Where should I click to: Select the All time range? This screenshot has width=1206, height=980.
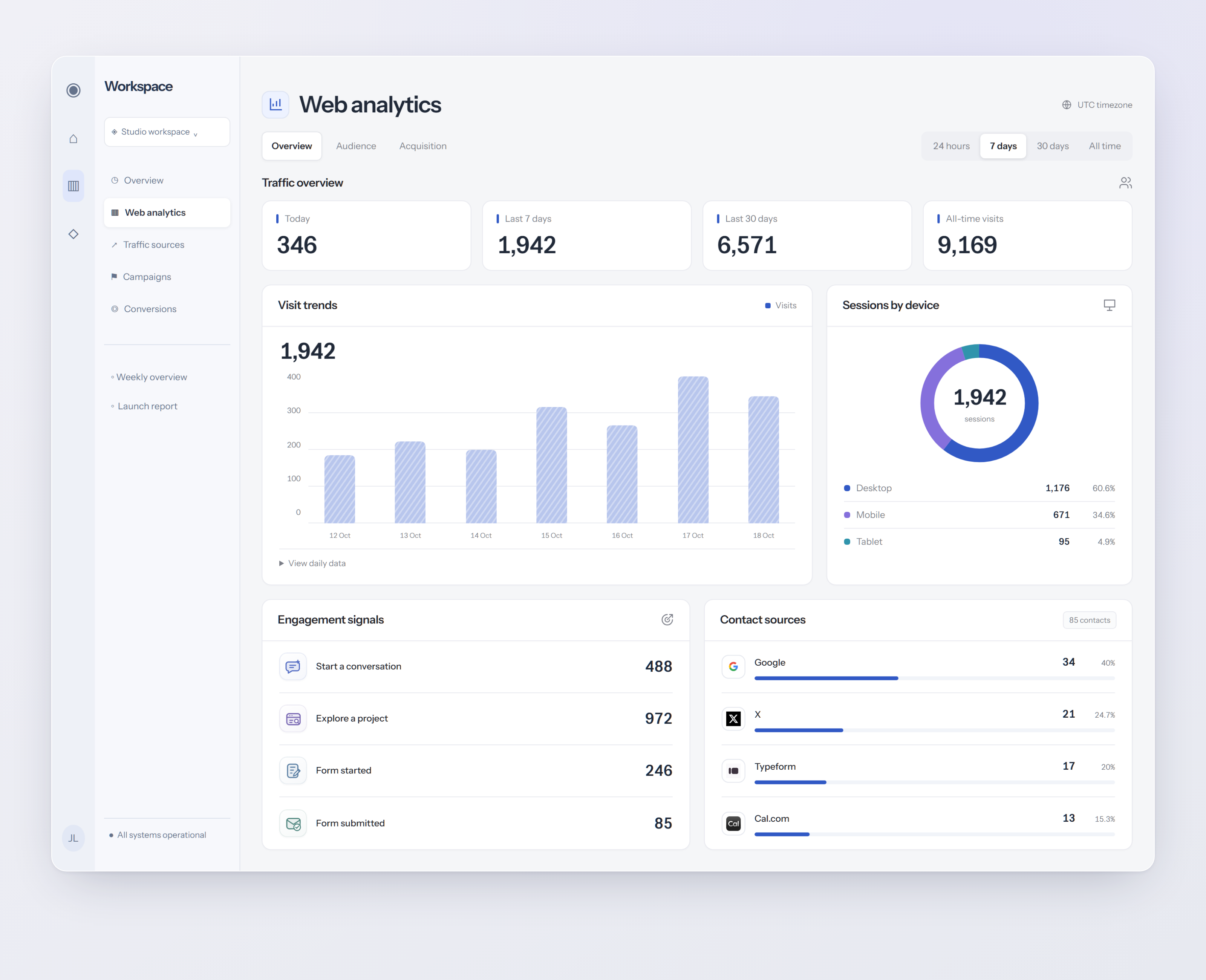1104,146
